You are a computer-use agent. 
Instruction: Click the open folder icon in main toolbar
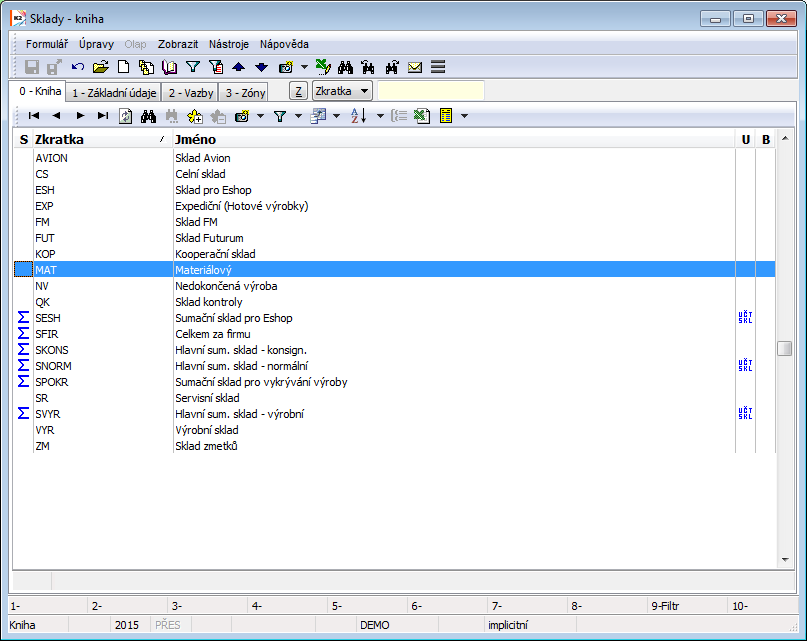pyautogui.click(x=100, y=68)
